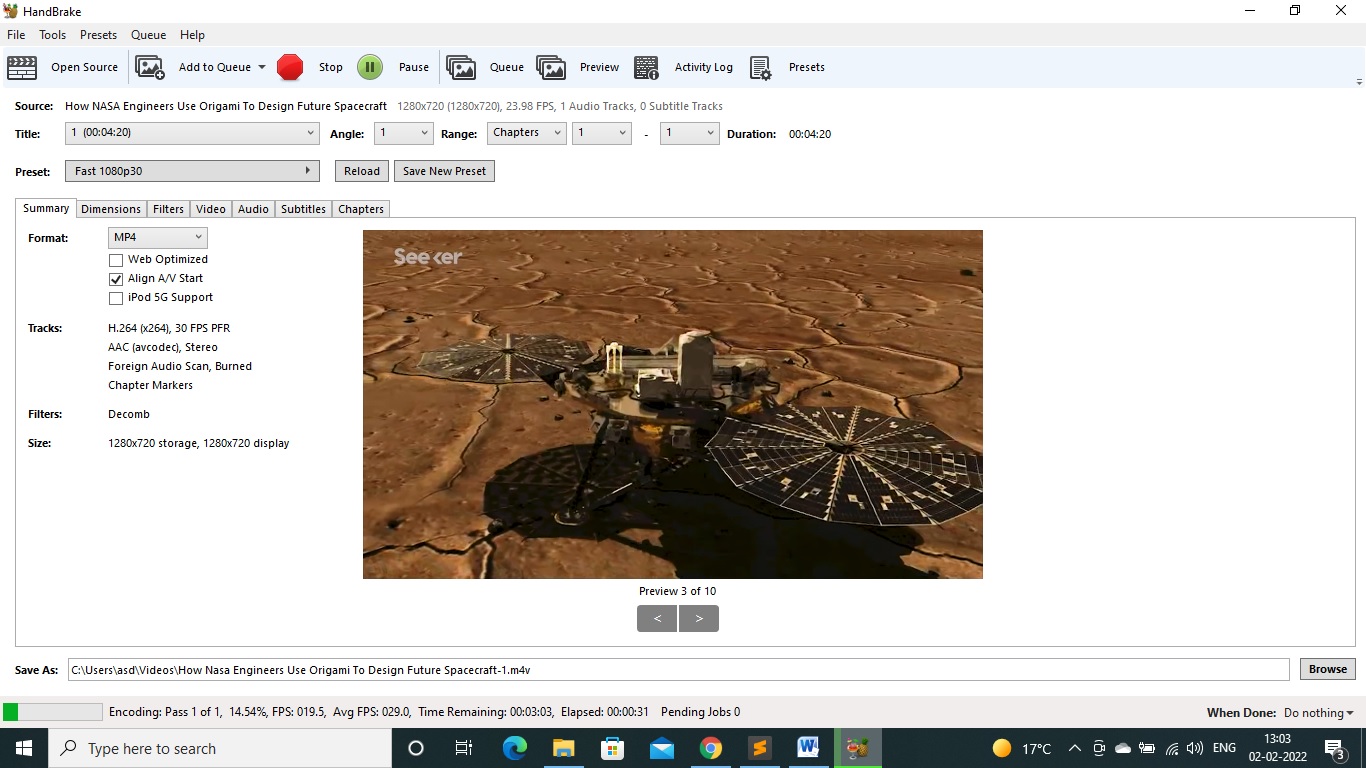
Task: Open the Format MP4 dropdown
Action: (158, 238)
